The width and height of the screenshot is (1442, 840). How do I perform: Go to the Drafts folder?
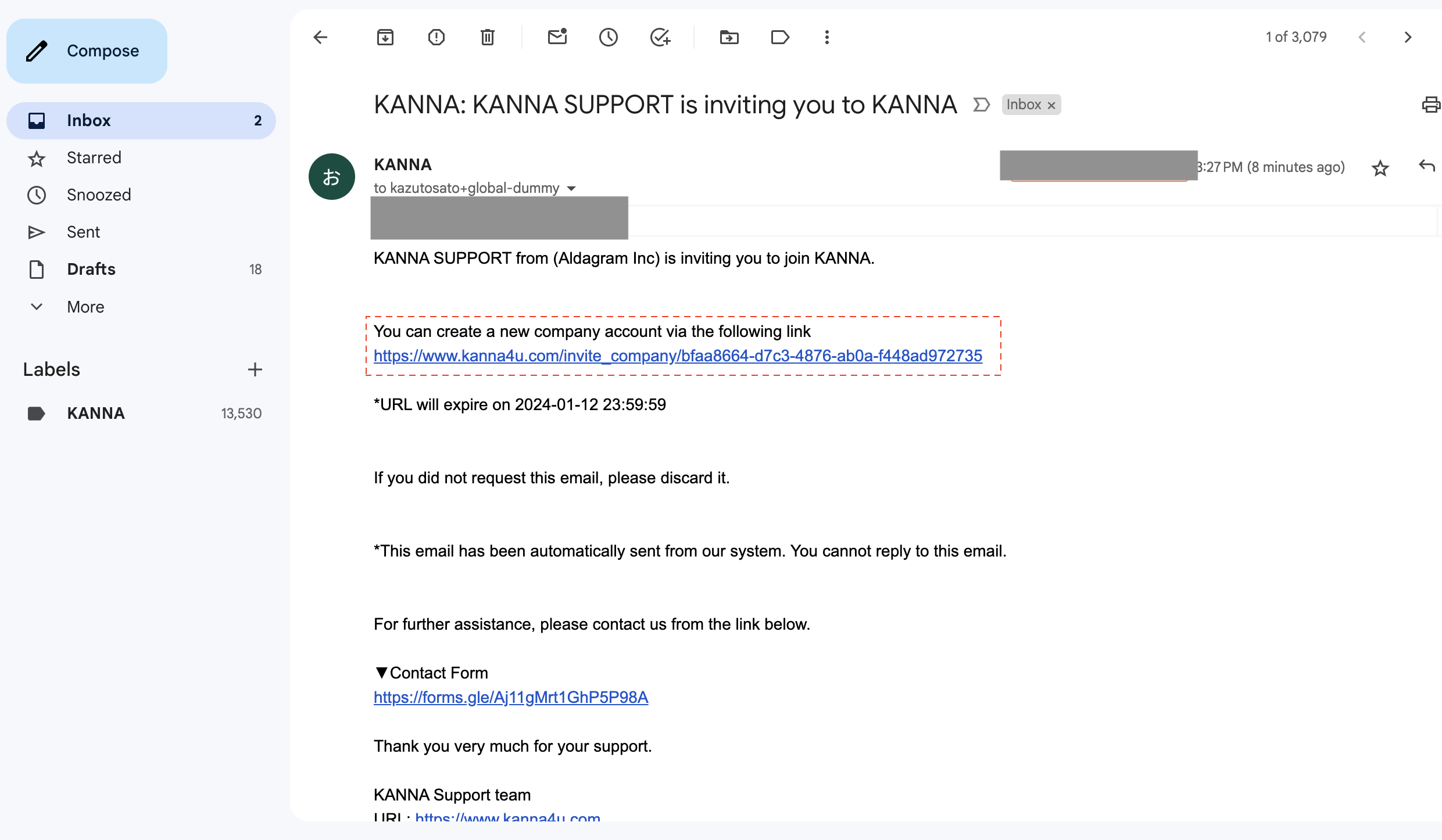(x=91, y=269)
